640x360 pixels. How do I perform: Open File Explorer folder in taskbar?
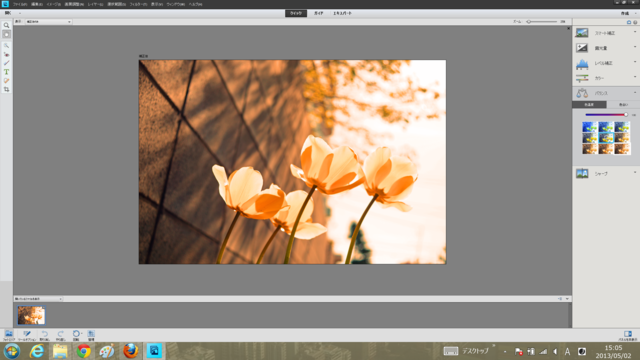[60, 351]
